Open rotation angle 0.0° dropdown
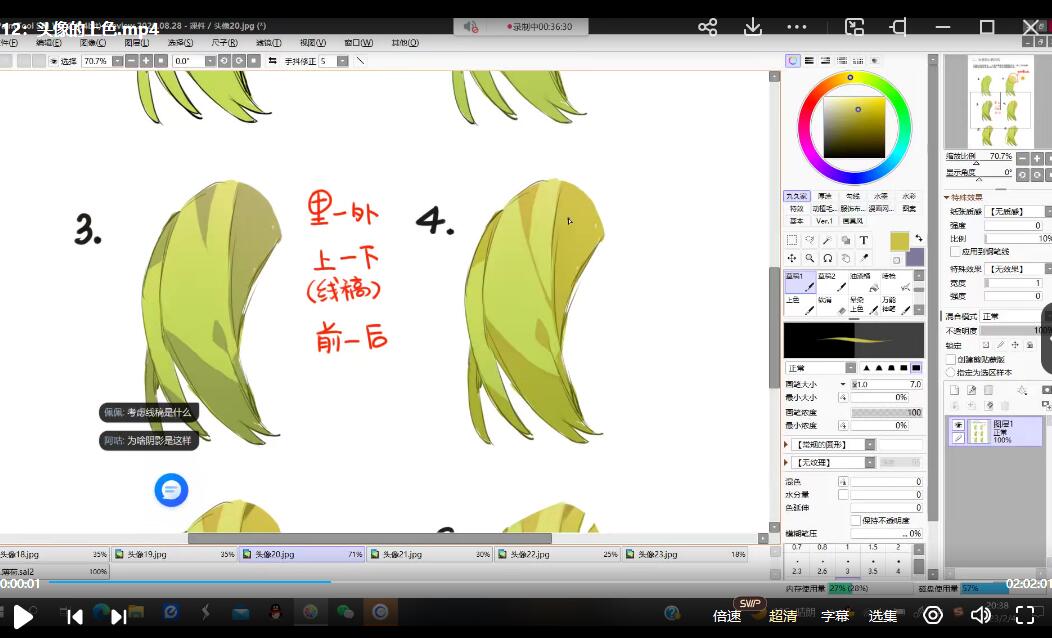Viewport: 1052px width, 638px height. point(210,61)
